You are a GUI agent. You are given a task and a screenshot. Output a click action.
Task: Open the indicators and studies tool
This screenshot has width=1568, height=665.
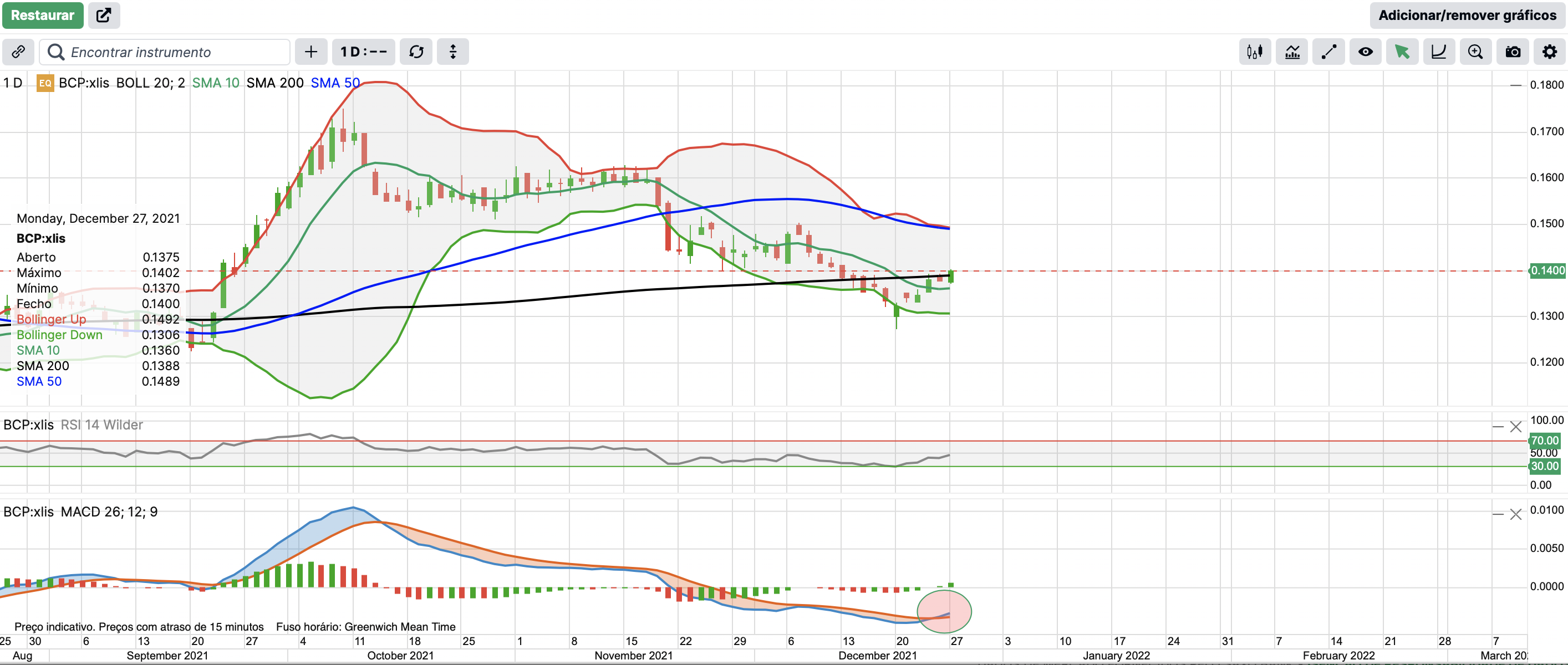tap(1292, 52)
